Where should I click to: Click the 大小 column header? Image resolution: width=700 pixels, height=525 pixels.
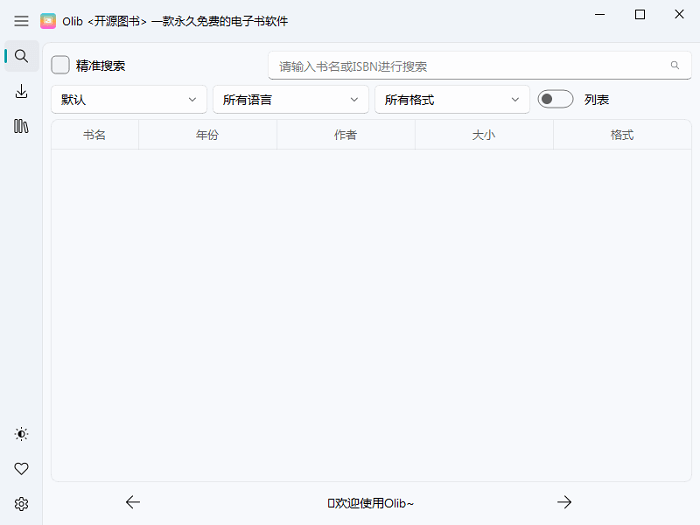[483, 135]
